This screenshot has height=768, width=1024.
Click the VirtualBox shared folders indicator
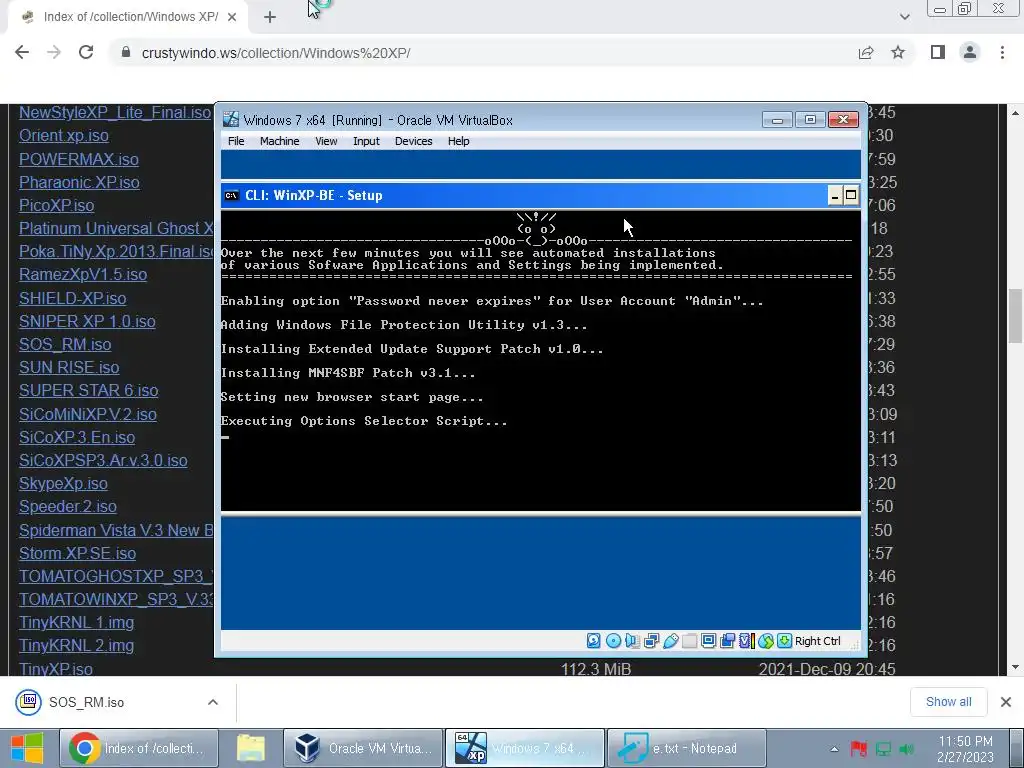689,641
